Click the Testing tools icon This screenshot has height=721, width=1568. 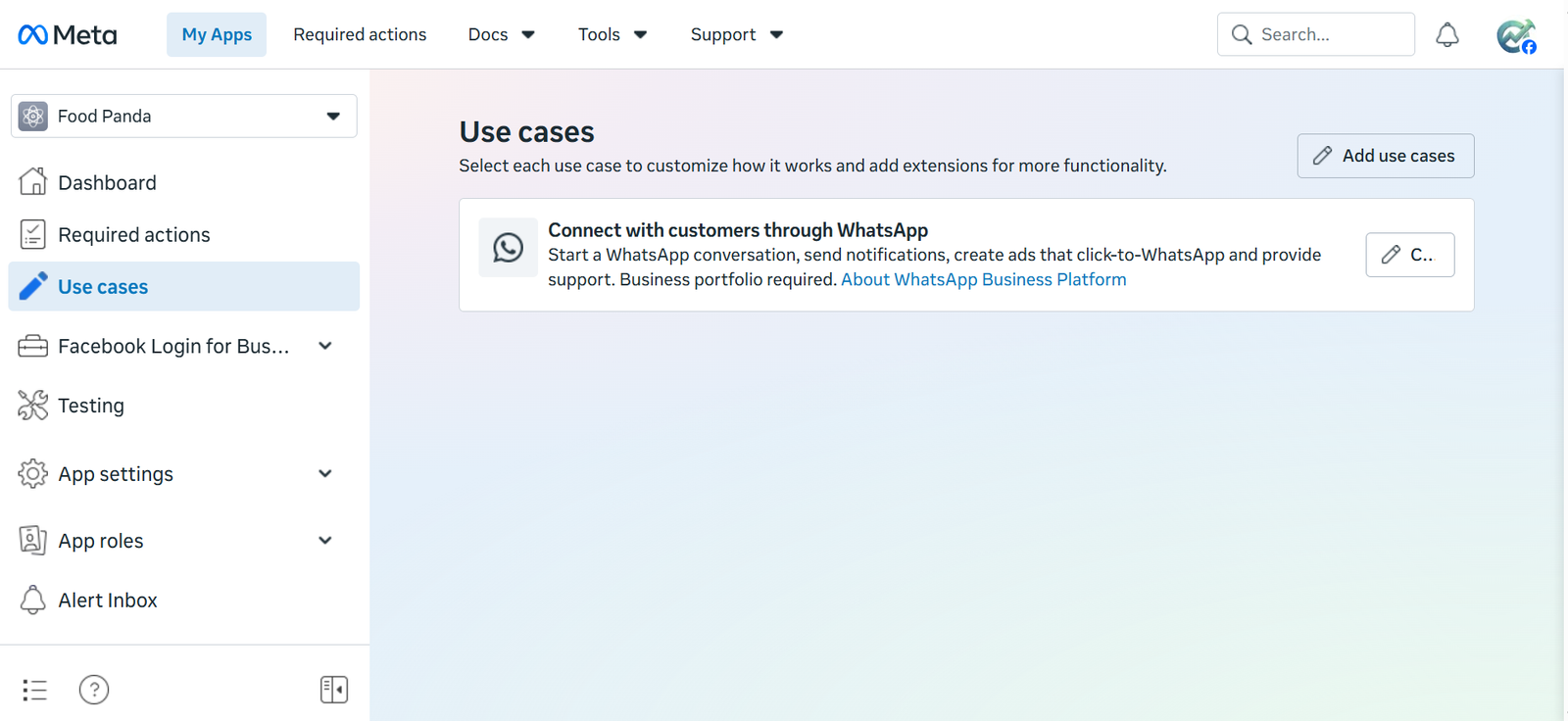pos(32,405)
